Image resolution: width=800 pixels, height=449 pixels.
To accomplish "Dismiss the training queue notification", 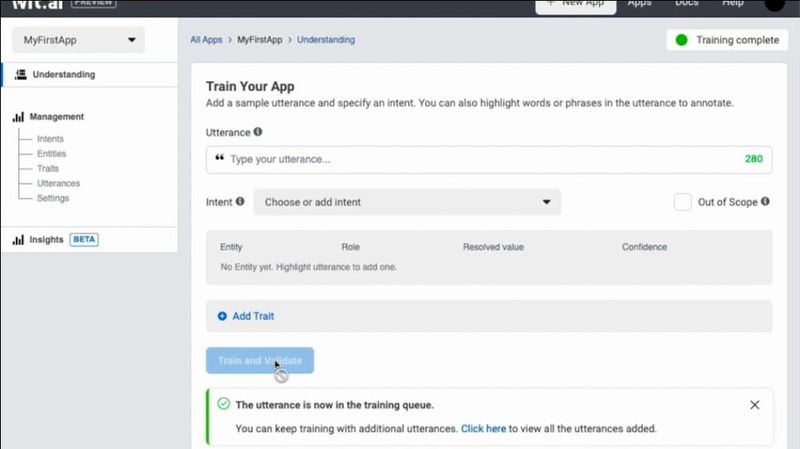I will point(755,405).
